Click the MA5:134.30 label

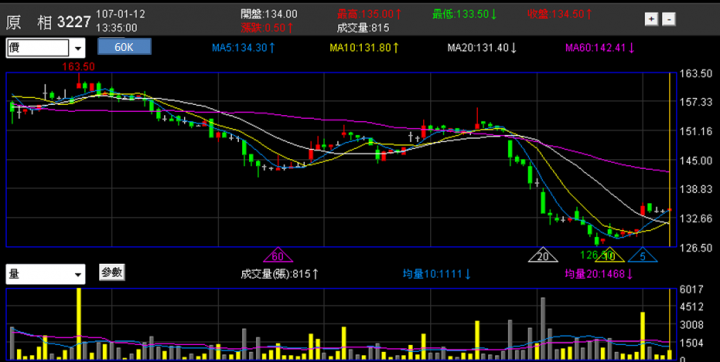tap(243, 47)
